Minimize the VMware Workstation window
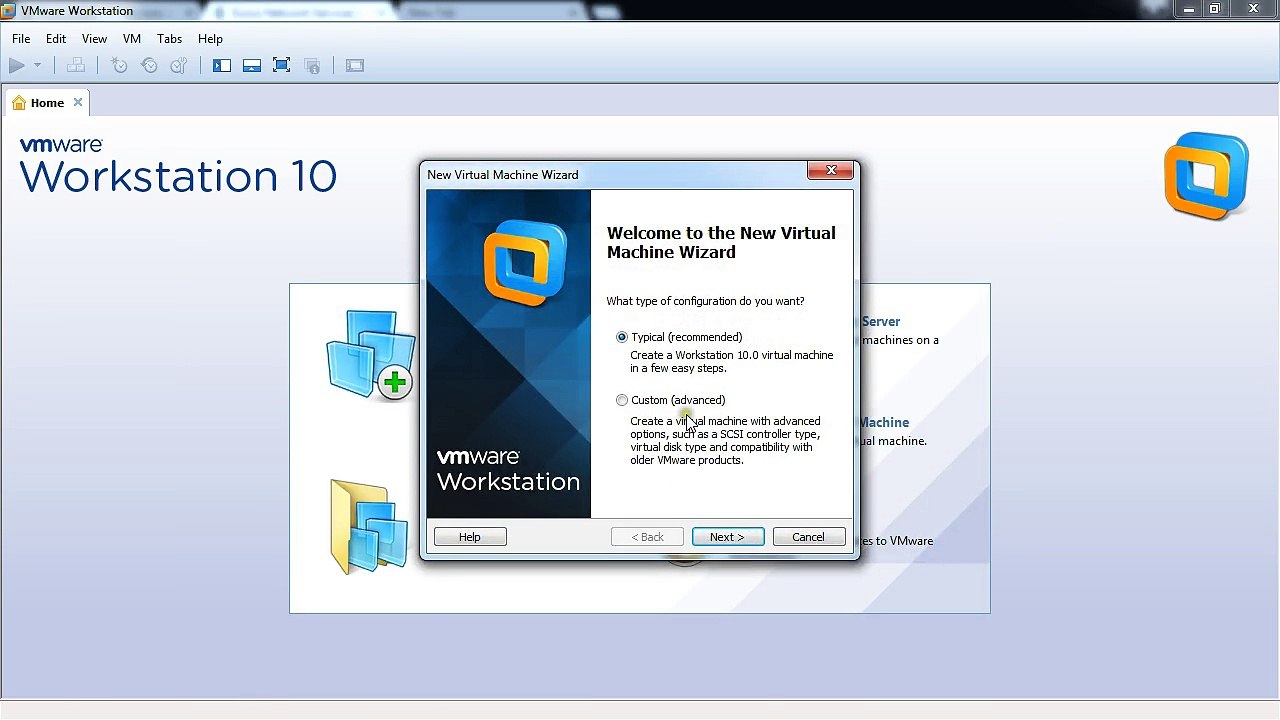Viewport: 1280px width, 720px height. tap(1189, 10)
